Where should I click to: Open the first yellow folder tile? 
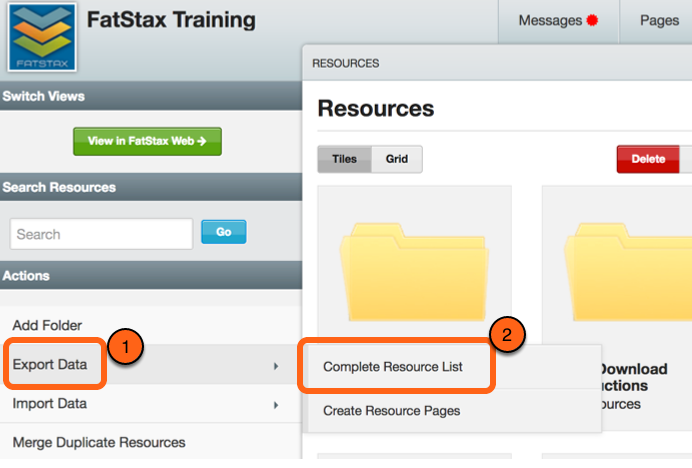coord(414,272)
